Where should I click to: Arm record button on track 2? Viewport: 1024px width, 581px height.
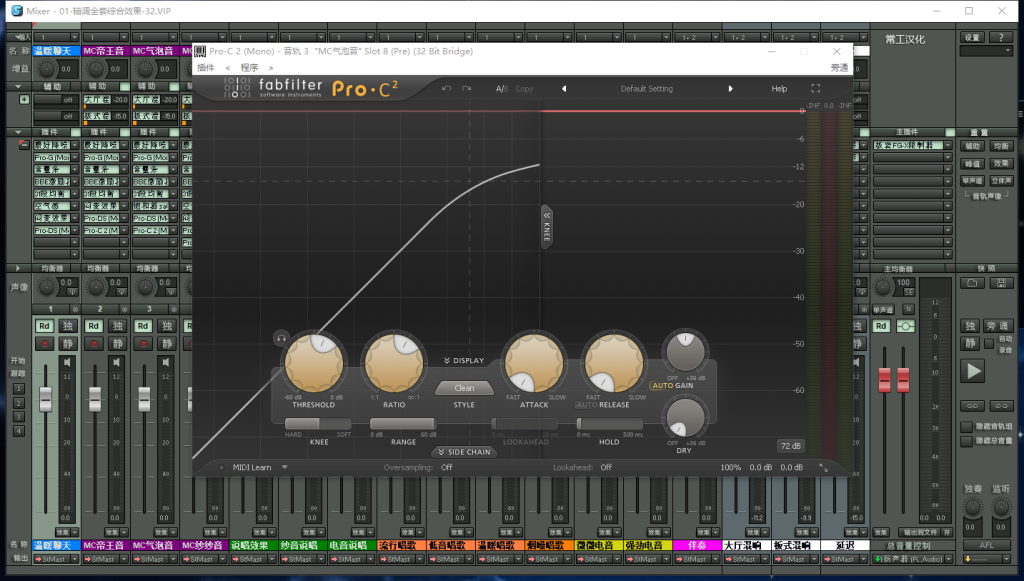[94, 343]
